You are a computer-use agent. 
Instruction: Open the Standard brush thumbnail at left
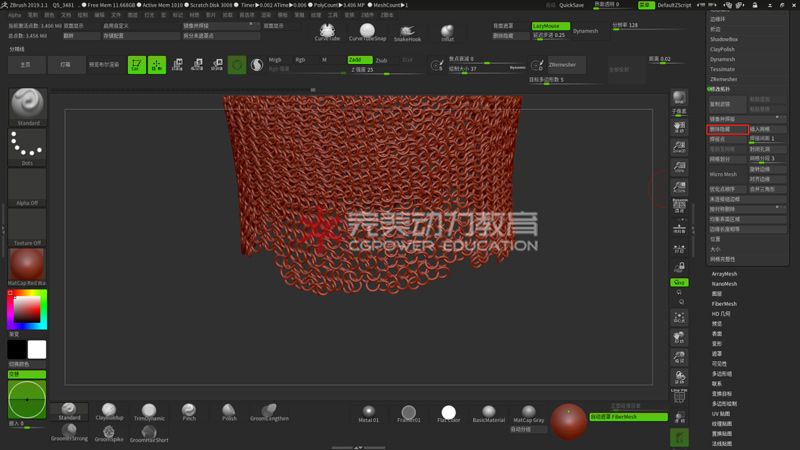[27, 107]
